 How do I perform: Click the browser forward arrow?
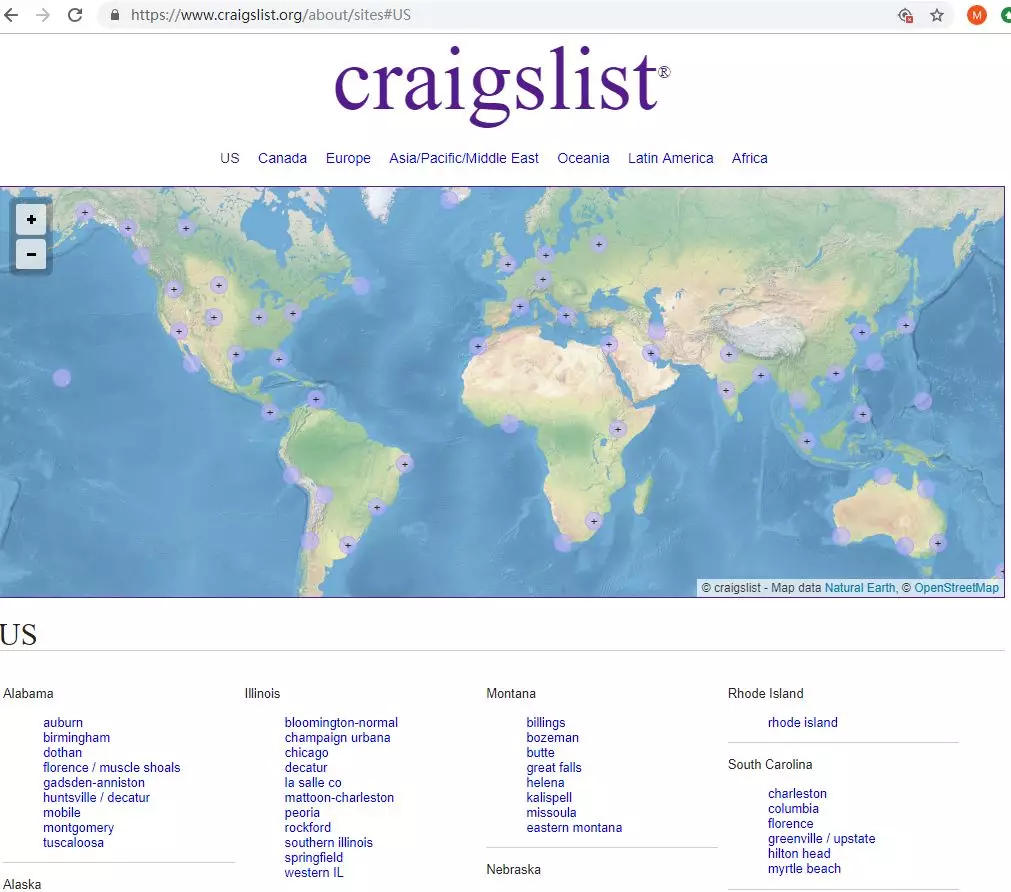click(x=43, y=15)
